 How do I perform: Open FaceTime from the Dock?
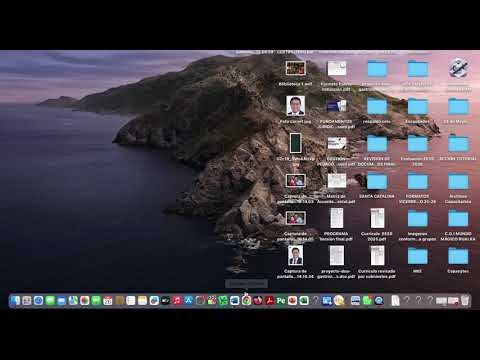click(96, 301)
